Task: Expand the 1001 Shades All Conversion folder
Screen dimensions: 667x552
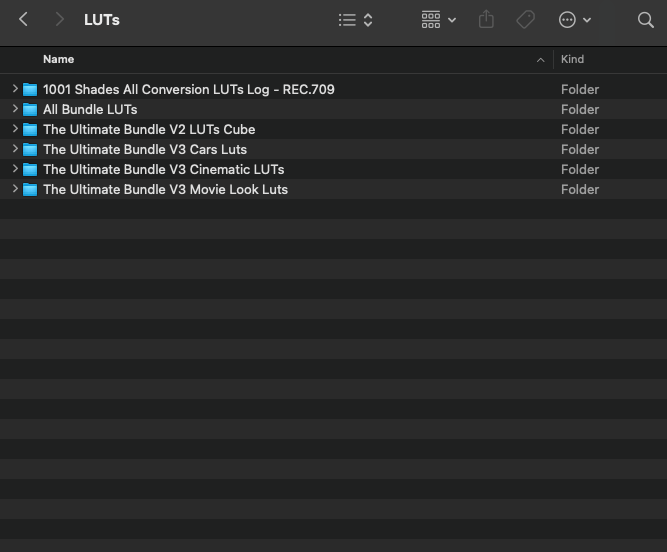Action: [x=15, y=90]
